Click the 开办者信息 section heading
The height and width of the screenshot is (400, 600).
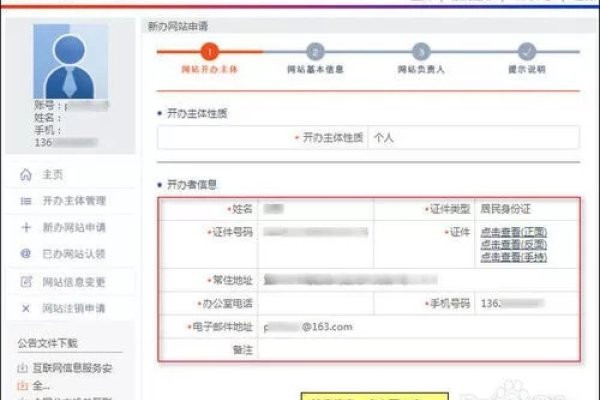click(x=192, y=185)
